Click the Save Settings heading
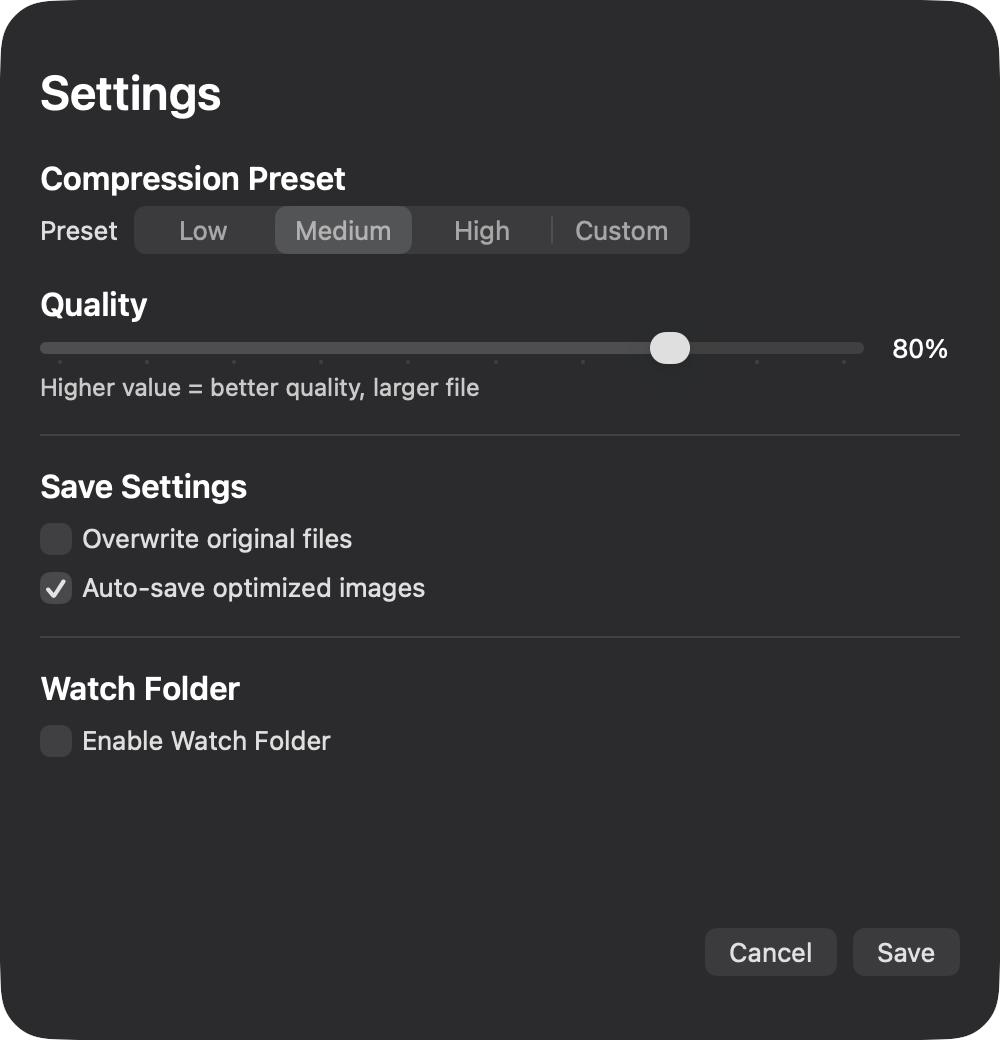 (x=143, y=487)
